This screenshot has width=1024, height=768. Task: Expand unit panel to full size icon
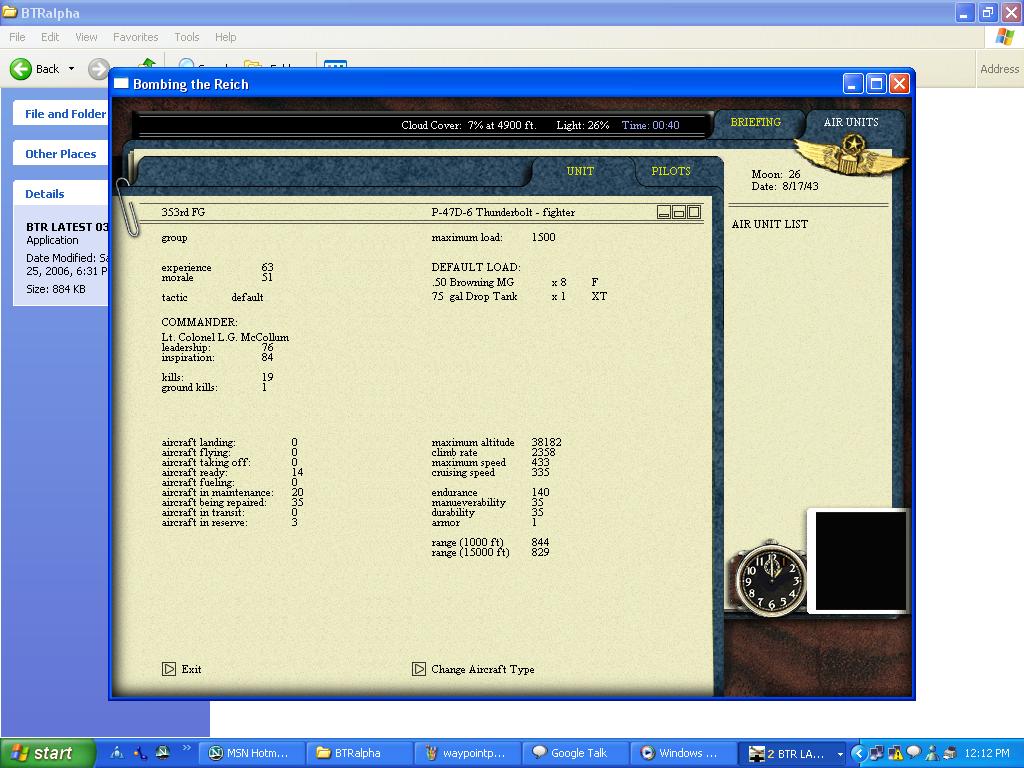pyautogui.click(x=694, y=212)
